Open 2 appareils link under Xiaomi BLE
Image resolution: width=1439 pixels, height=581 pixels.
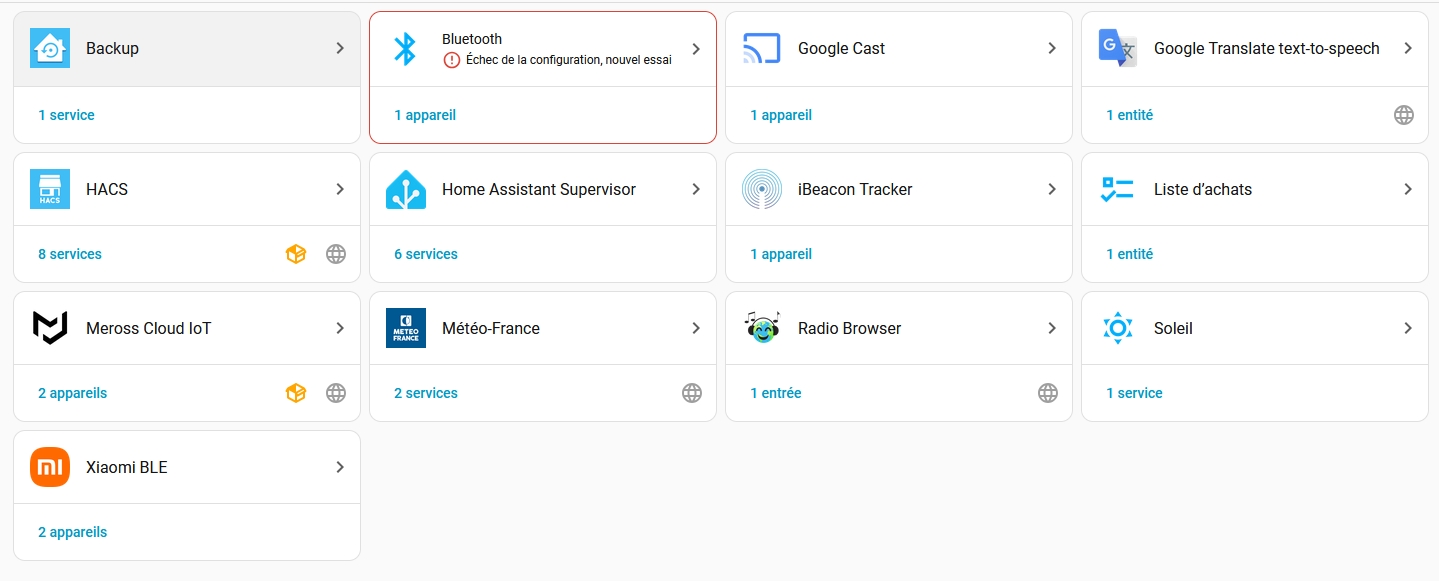click(72, 532)
